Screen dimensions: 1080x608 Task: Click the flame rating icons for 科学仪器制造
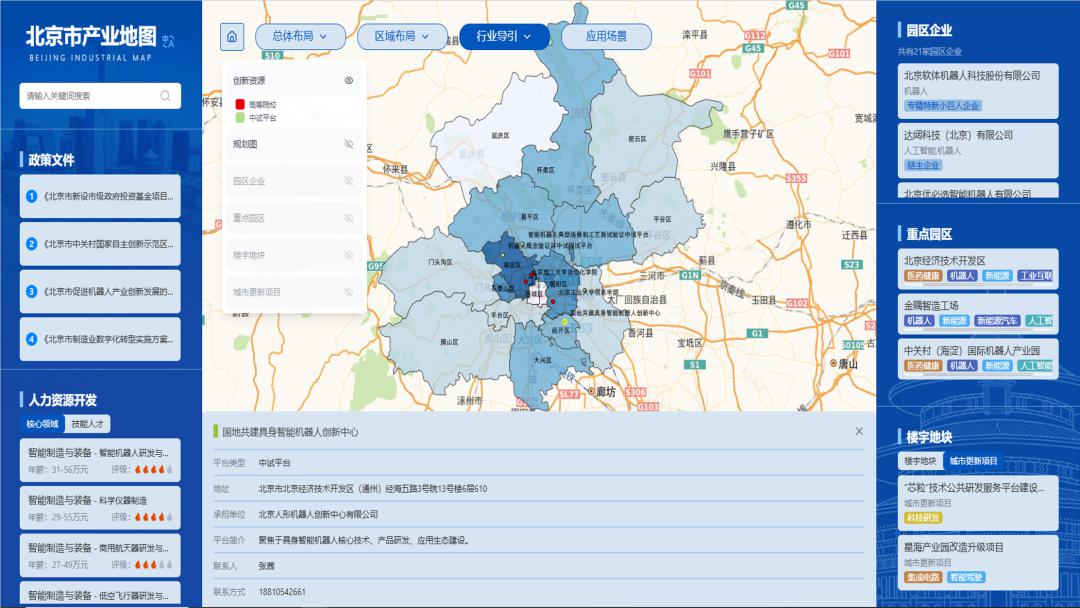(153, 518)
